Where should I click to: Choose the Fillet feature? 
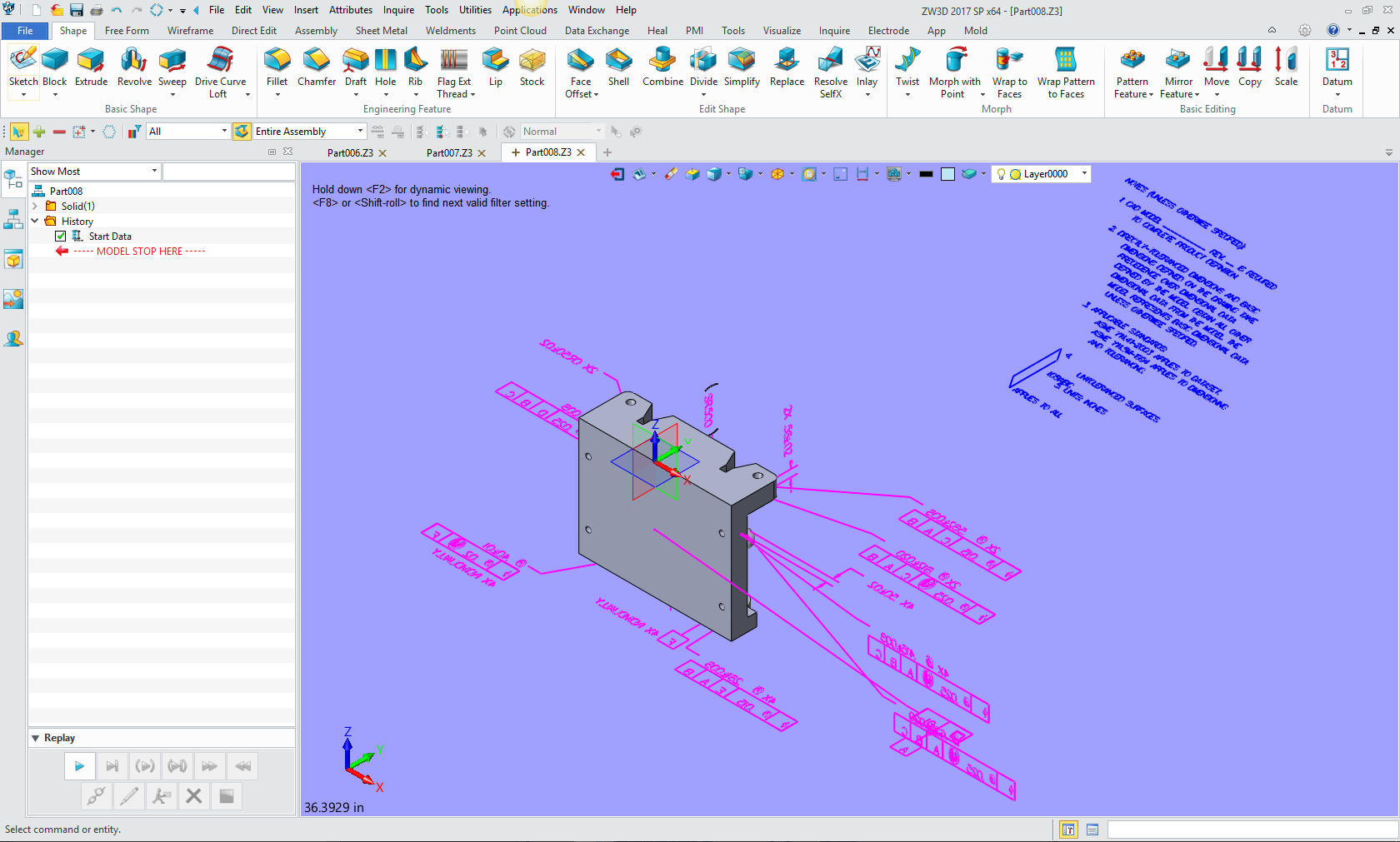pos(277,67)
